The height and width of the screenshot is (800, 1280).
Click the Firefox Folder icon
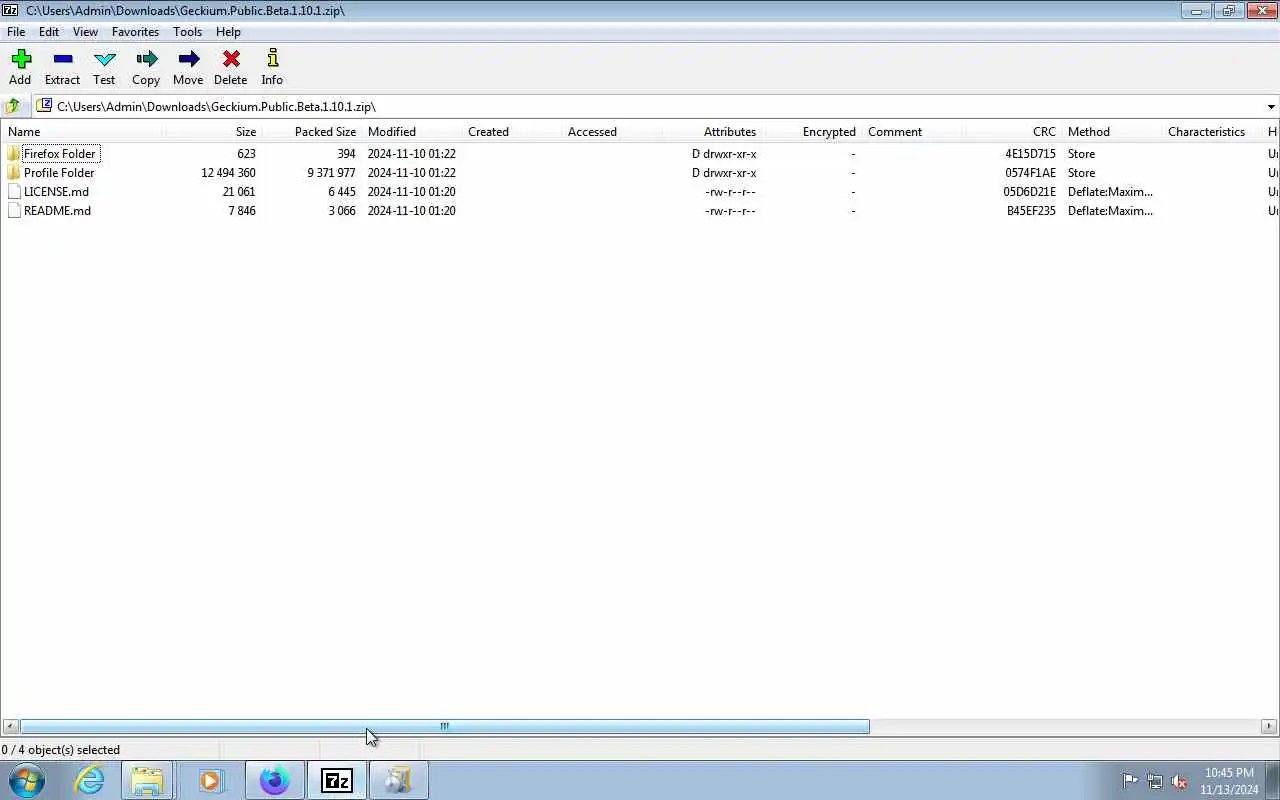pos(13,154)
